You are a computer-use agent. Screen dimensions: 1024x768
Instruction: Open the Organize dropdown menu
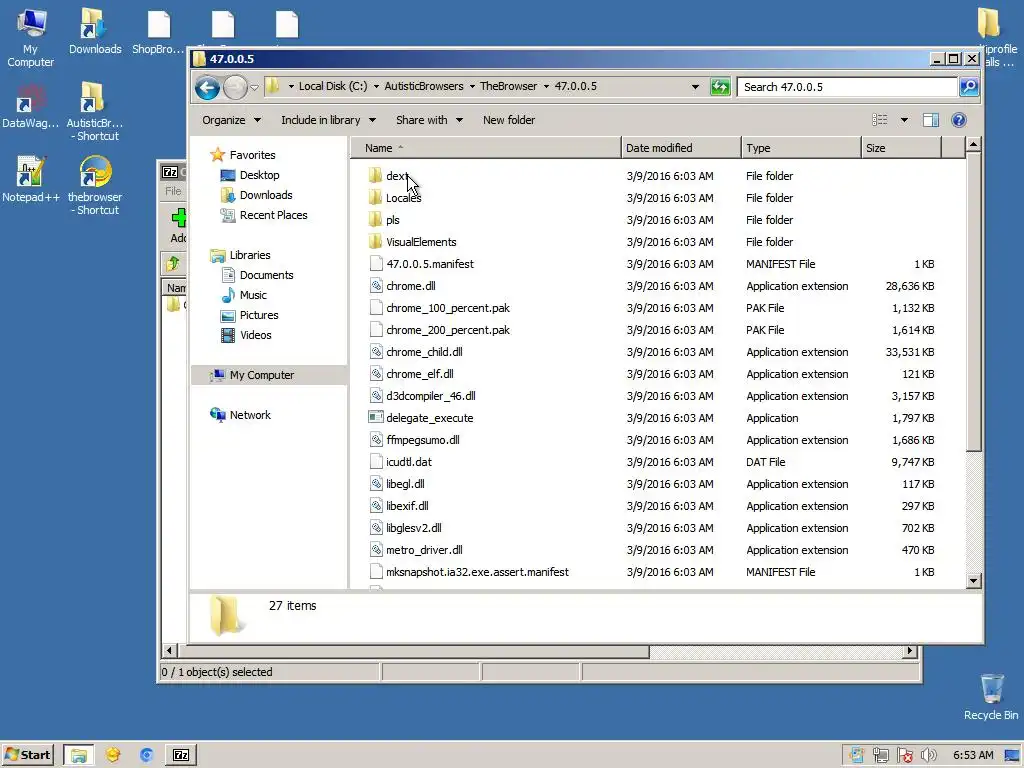[x=231, y=120]
